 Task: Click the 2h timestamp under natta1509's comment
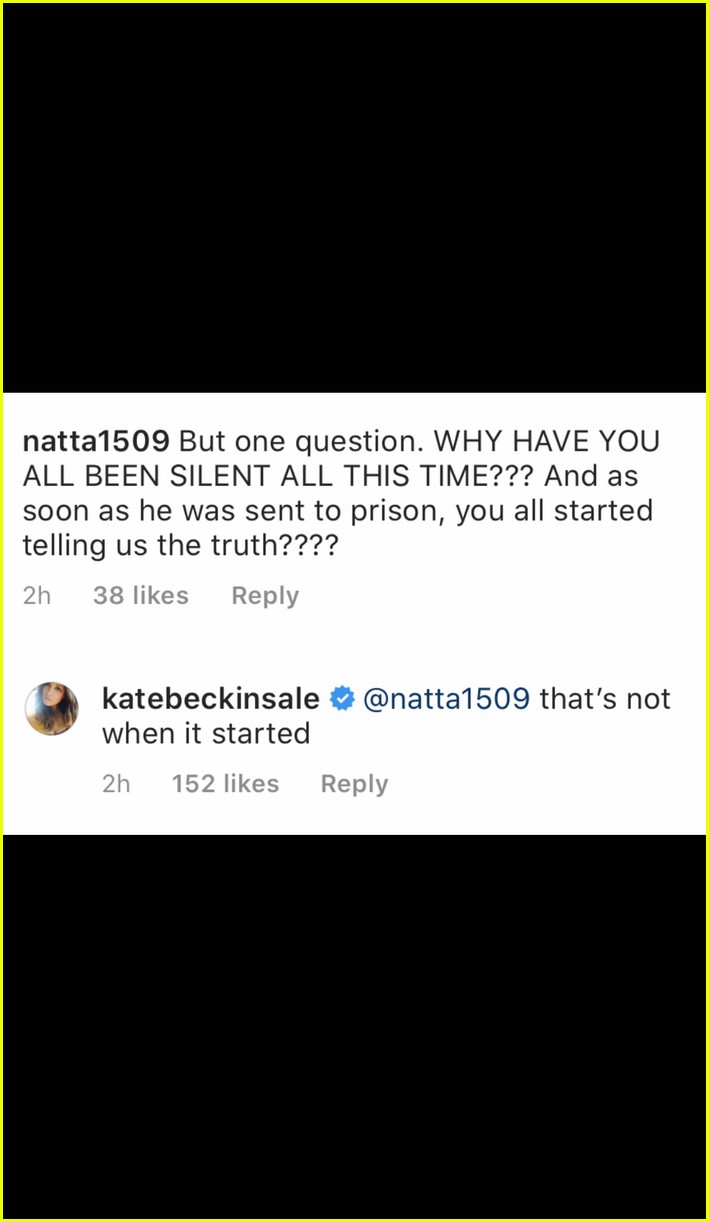pos(36,595)
